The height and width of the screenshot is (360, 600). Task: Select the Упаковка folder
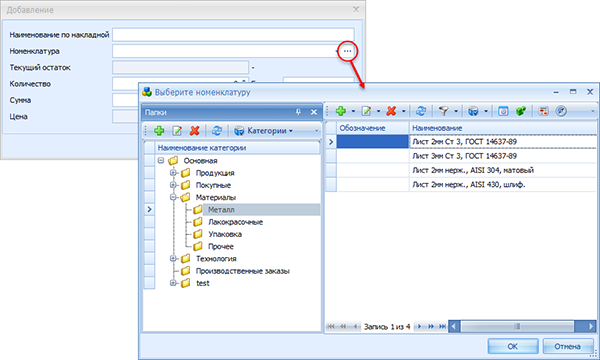point(225,234)
